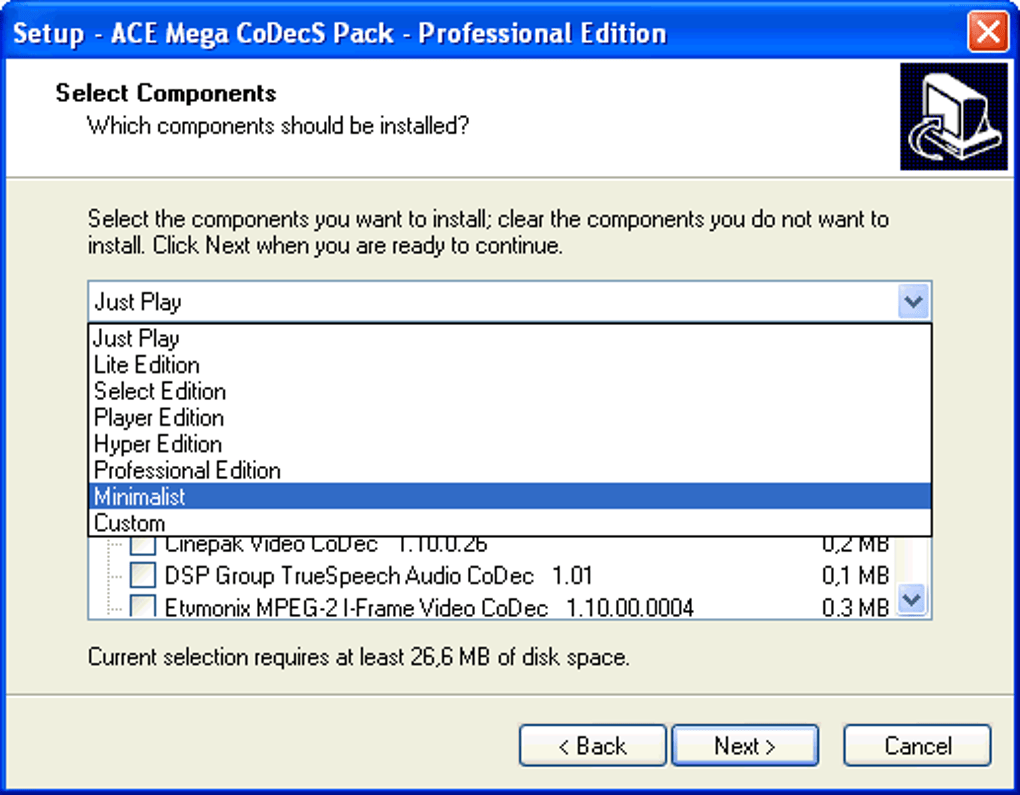This screenshot has width=1020, height=795.
Task: Close the setup window with red X
Action: 988,31
